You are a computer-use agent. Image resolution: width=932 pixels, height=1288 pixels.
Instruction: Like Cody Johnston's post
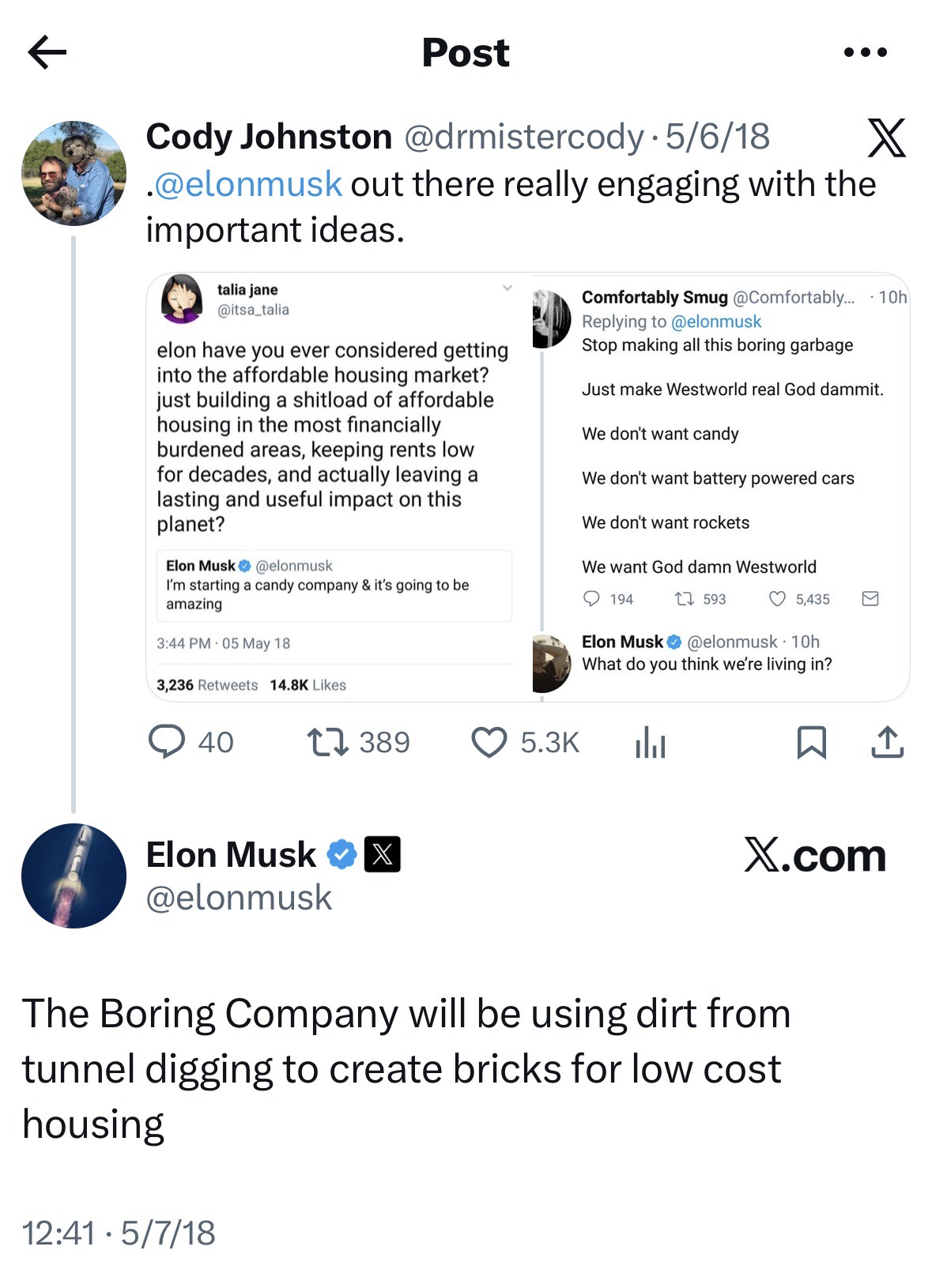(x=489, y=742)
